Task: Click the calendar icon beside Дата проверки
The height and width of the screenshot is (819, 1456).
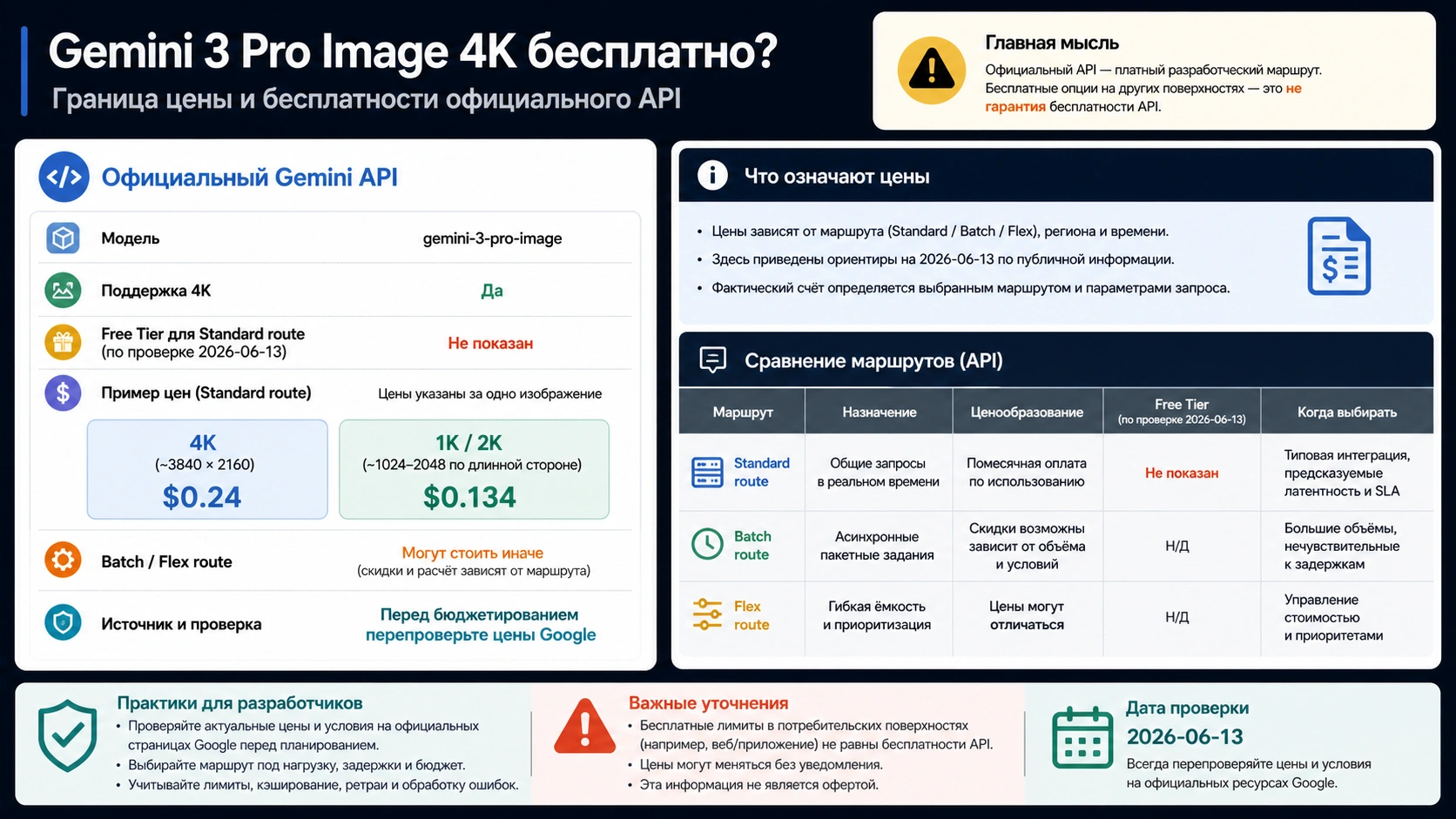Action: pos(1082,738)
